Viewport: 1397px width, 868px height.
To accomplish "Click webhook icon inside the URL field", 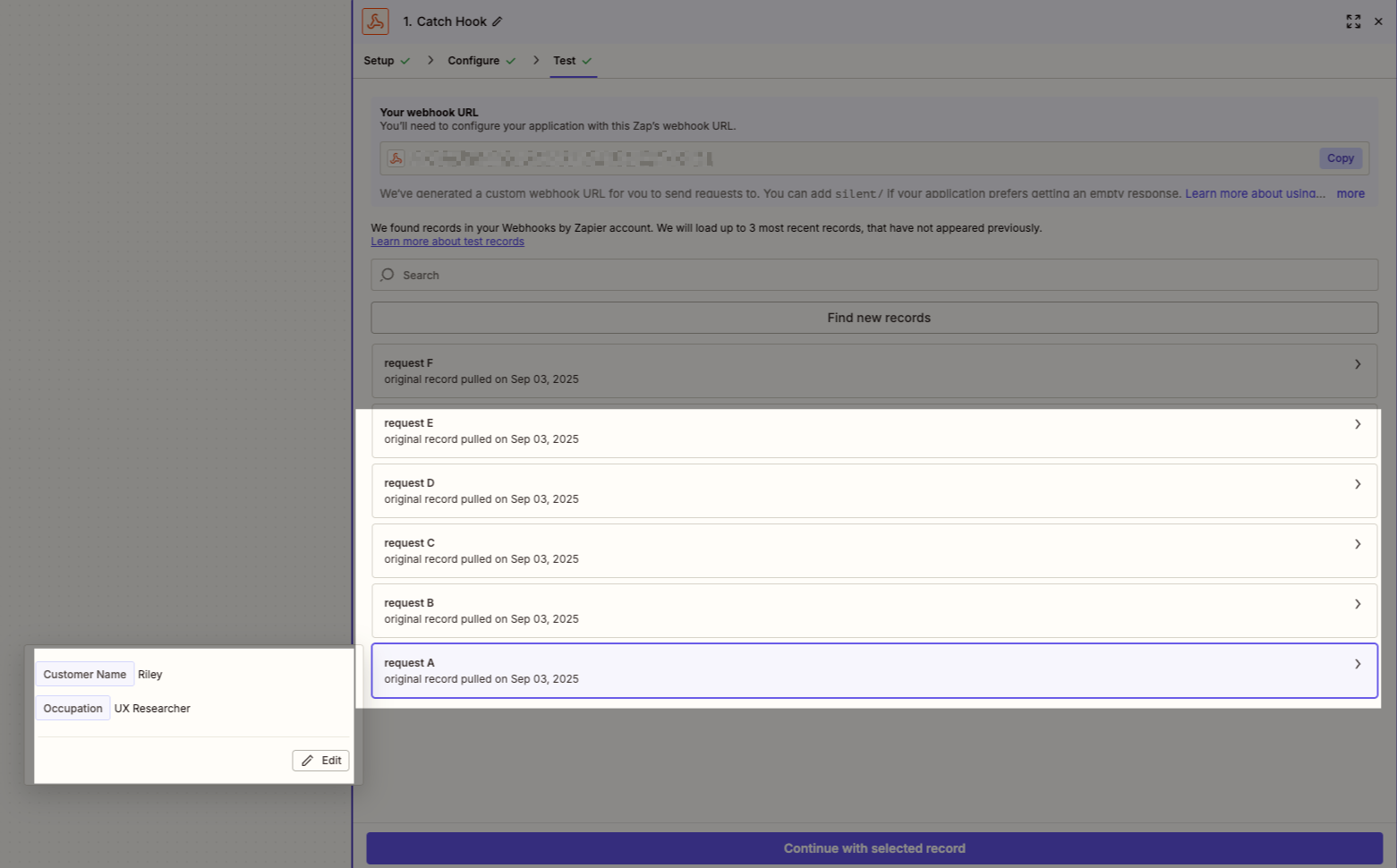I will click(396, 158).
